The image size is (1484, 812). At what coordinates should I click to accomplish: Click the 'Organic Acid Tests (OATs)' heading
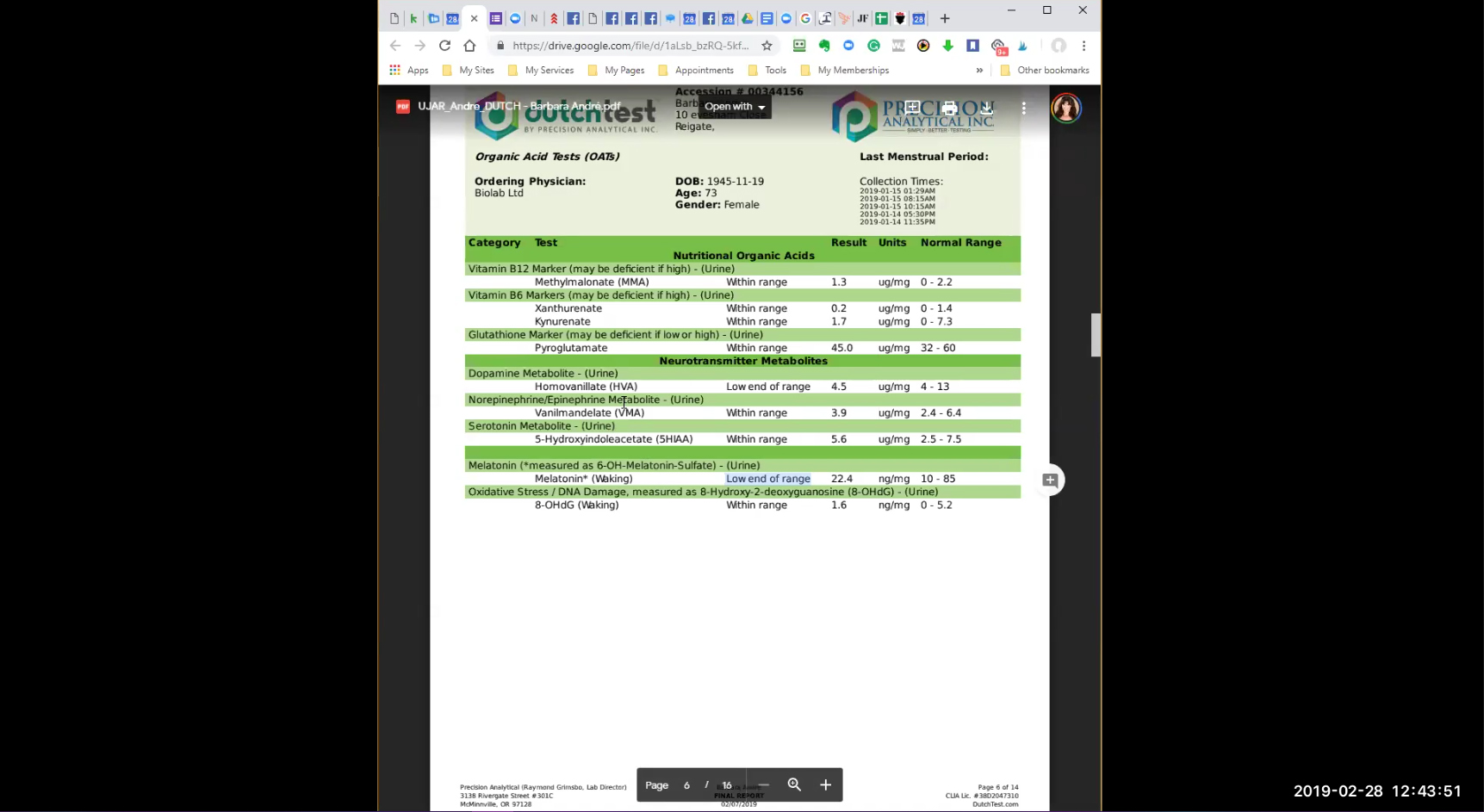547,157
